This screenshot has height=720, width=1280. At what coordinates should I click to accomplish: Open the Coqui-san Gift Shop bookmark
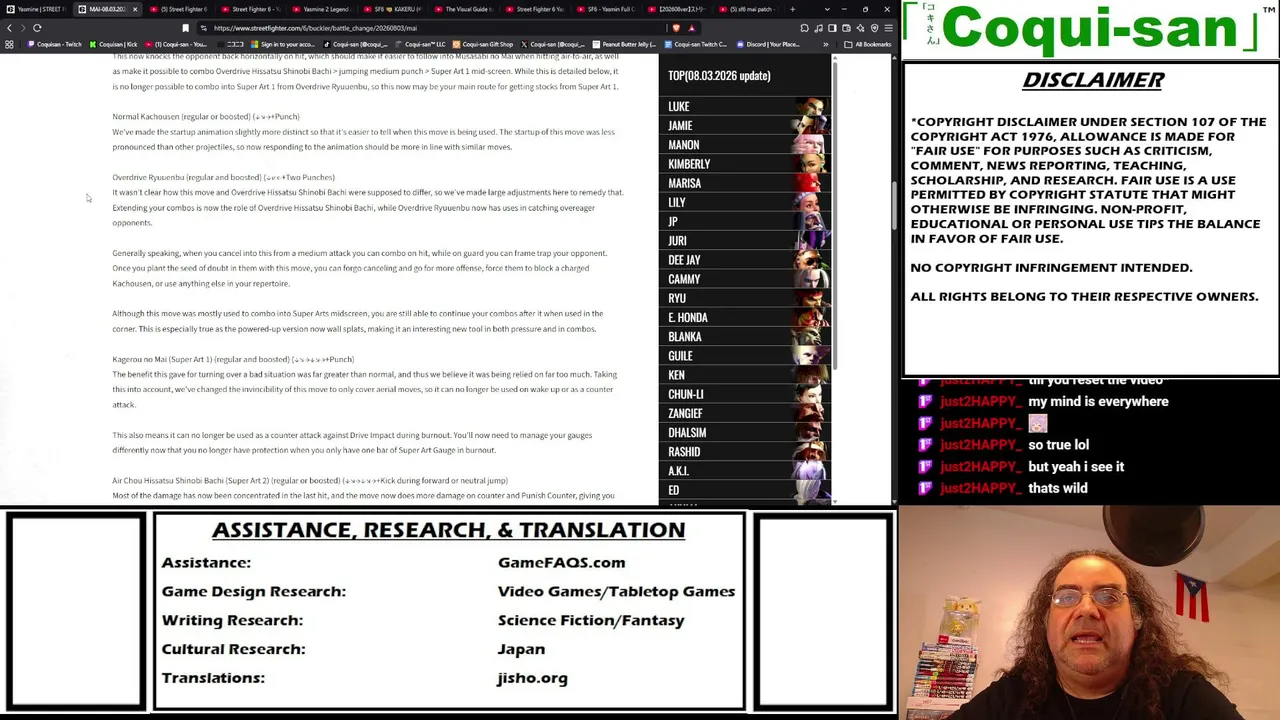pos(483,44)
